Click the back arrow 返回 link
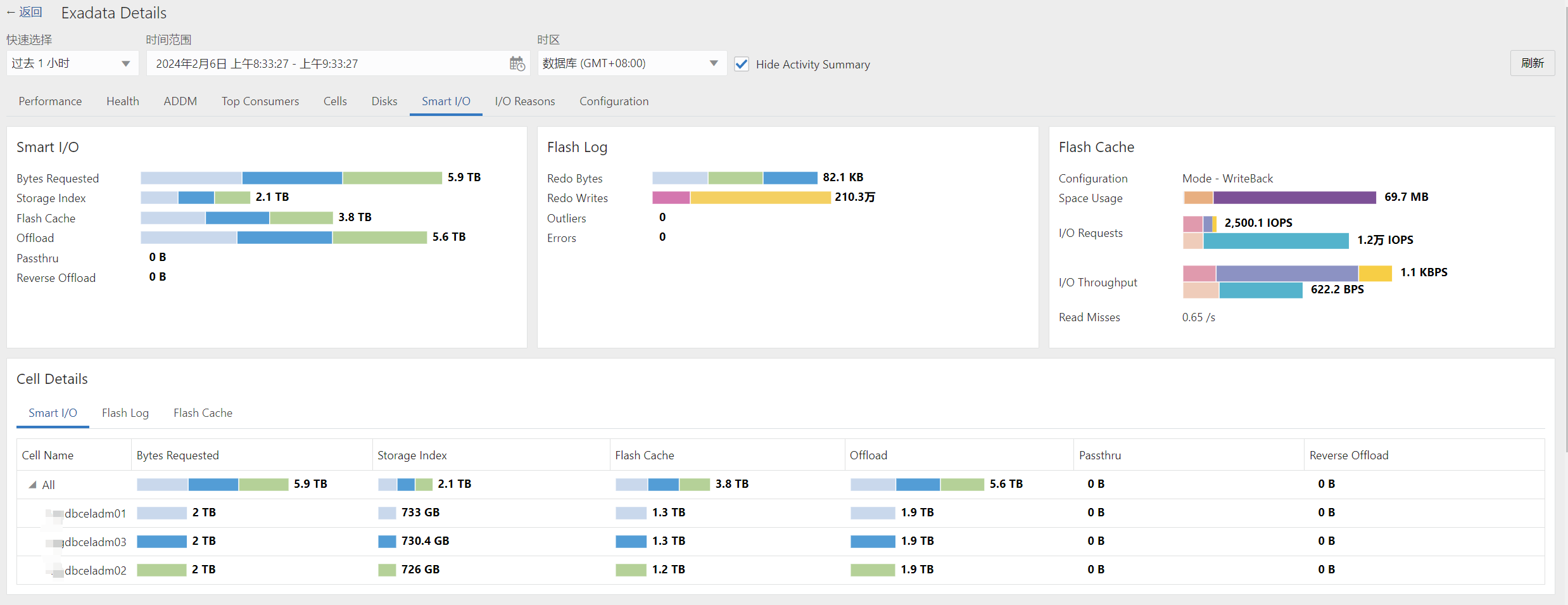 tap(25, 12)
